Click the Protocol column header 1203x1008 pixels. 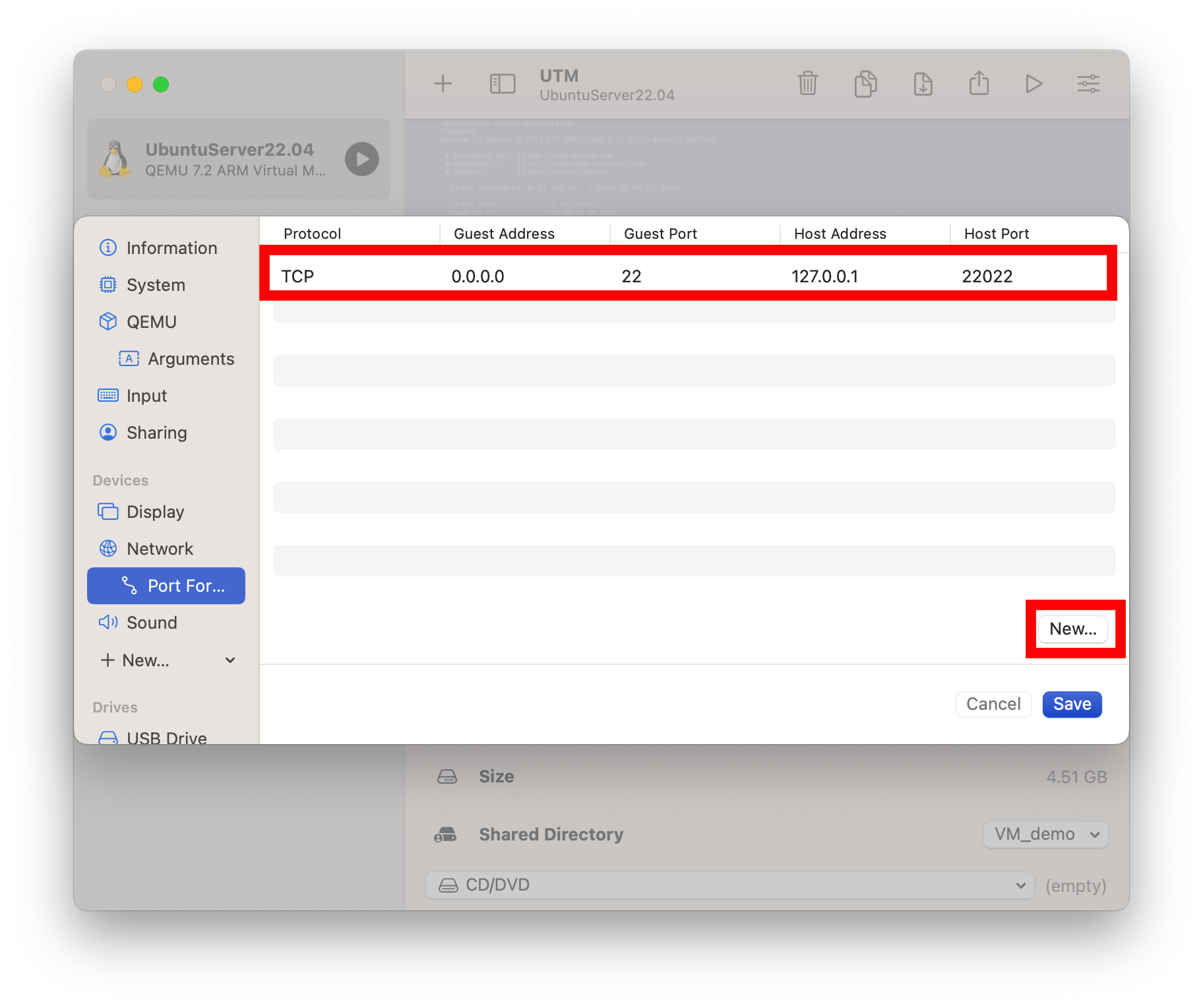coord(312,234)
